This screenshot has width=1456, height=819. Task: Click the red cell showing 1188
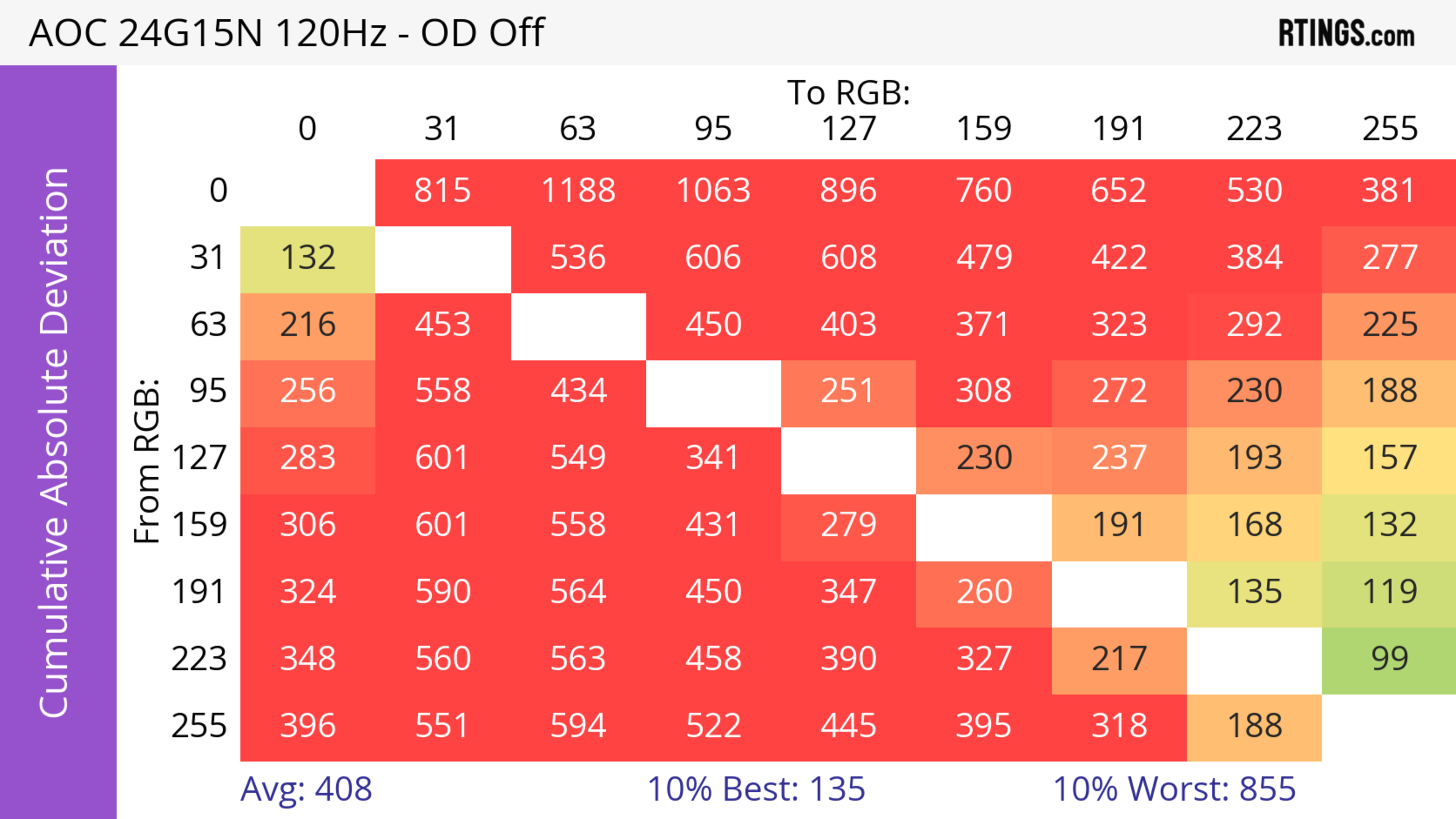(578, 191)
